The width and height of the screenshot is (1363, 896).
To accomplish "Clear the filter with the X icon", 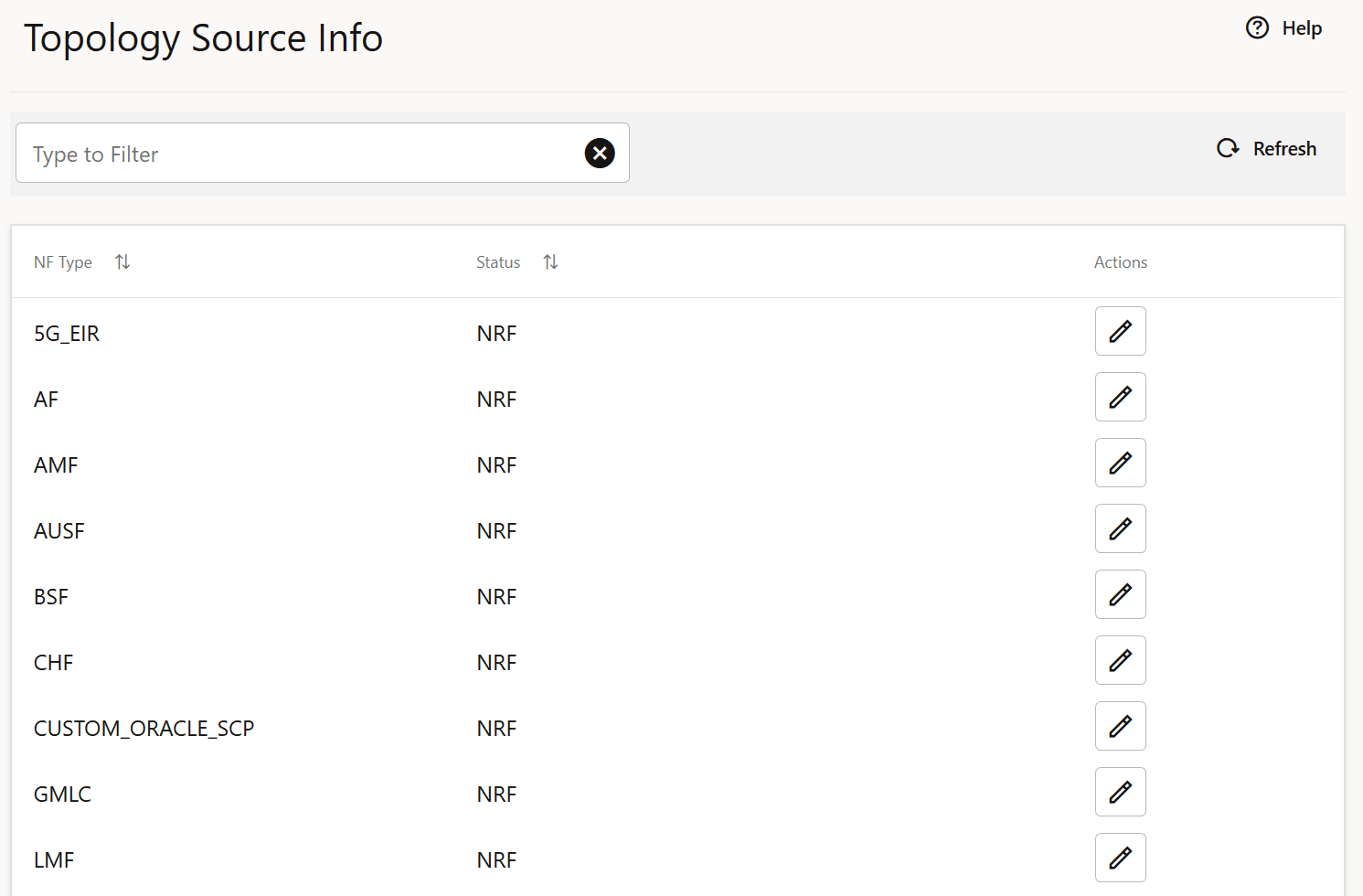I will tap(600, 154).
